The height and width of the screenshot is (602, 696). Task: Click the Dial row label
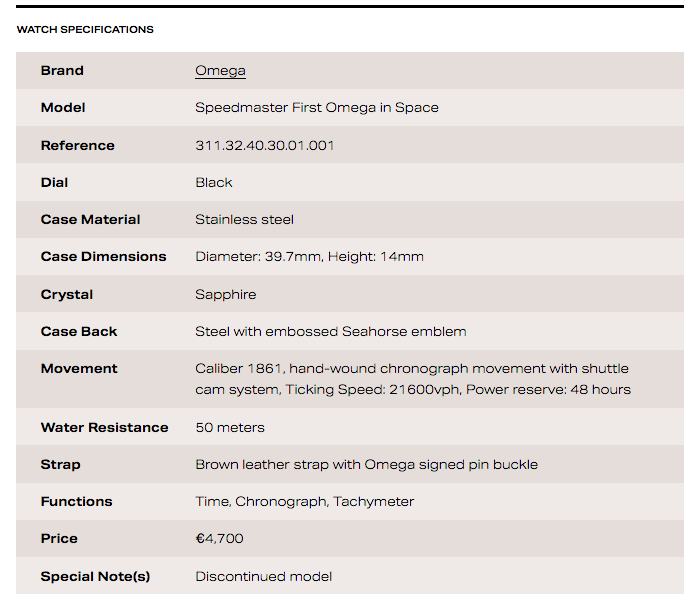(54, 183)
